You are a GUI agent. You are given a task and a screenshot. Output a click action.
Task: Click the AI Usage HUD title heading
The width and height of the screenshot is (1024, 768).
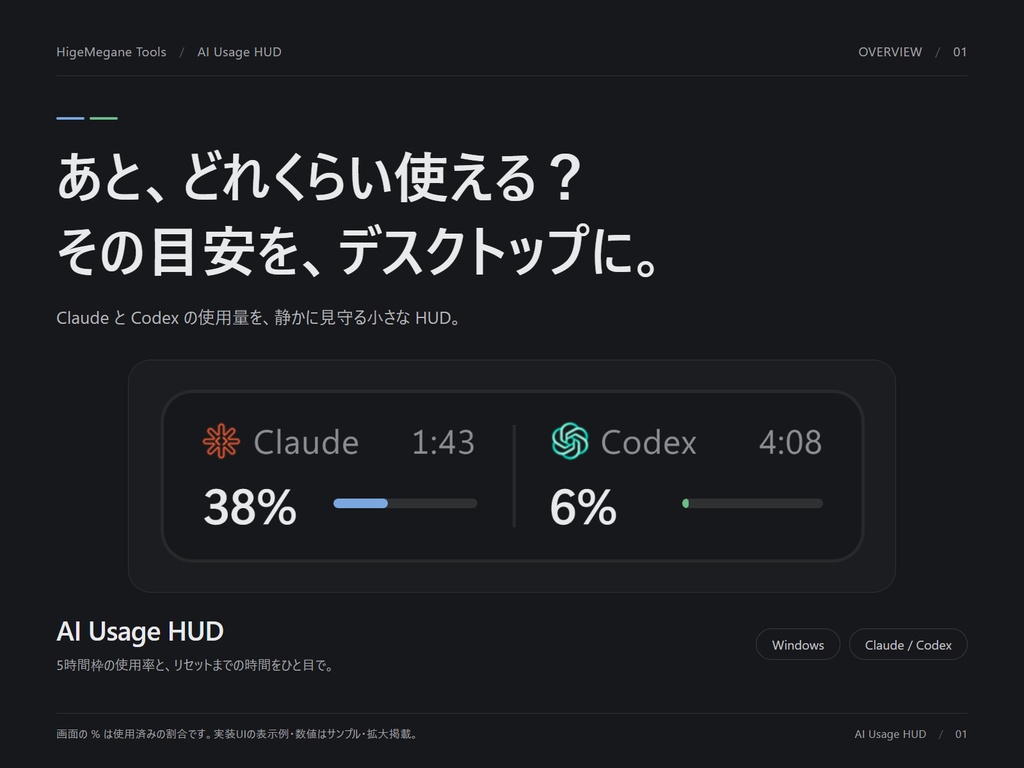(140, 632)
